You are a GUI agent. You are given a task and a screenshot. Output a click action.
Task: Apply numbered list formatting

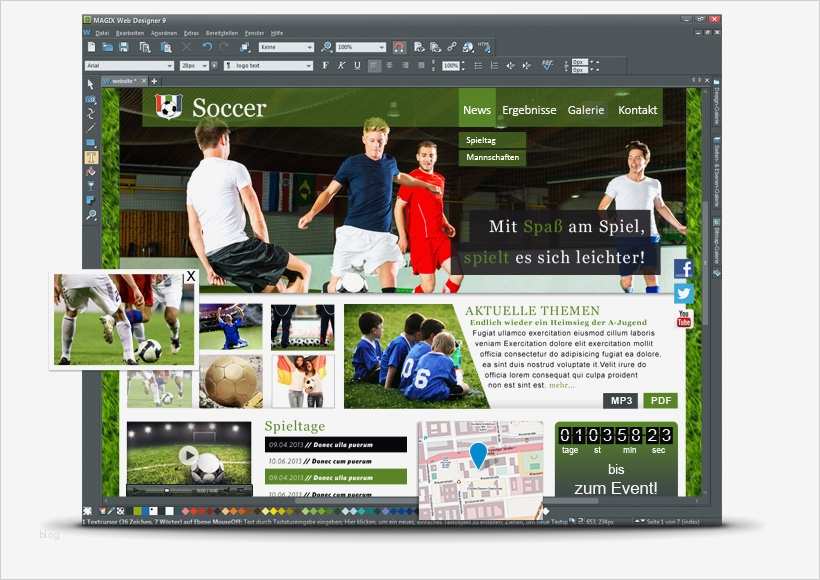point(494,65)
